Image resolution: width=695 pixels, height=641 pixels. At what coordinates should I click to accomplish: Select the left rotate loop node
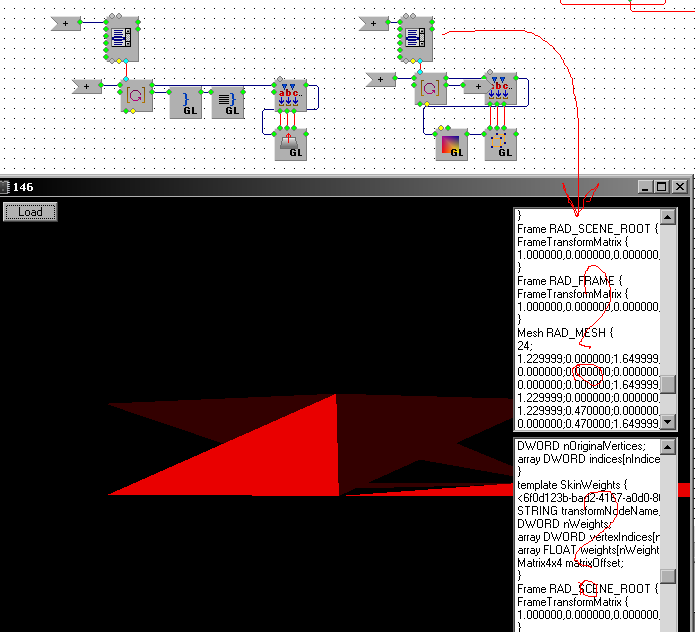click(x=136, y=97)
